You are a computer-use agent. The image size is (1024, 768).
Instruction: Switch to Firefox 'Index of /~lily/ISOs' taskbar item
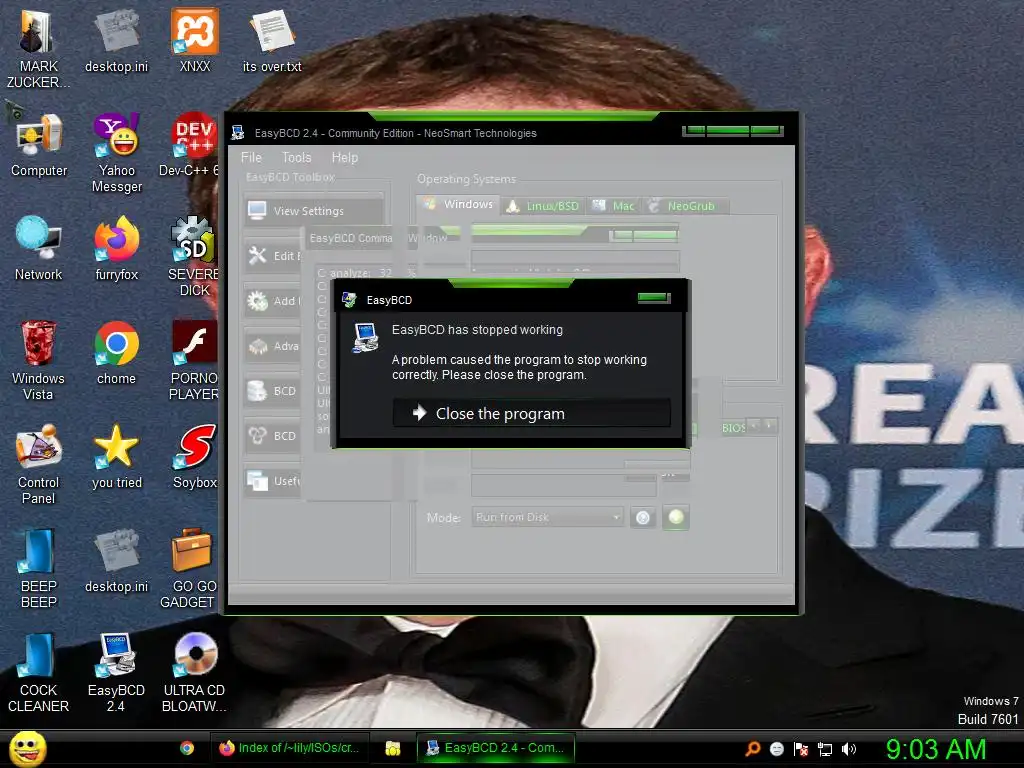coord(290,748)
